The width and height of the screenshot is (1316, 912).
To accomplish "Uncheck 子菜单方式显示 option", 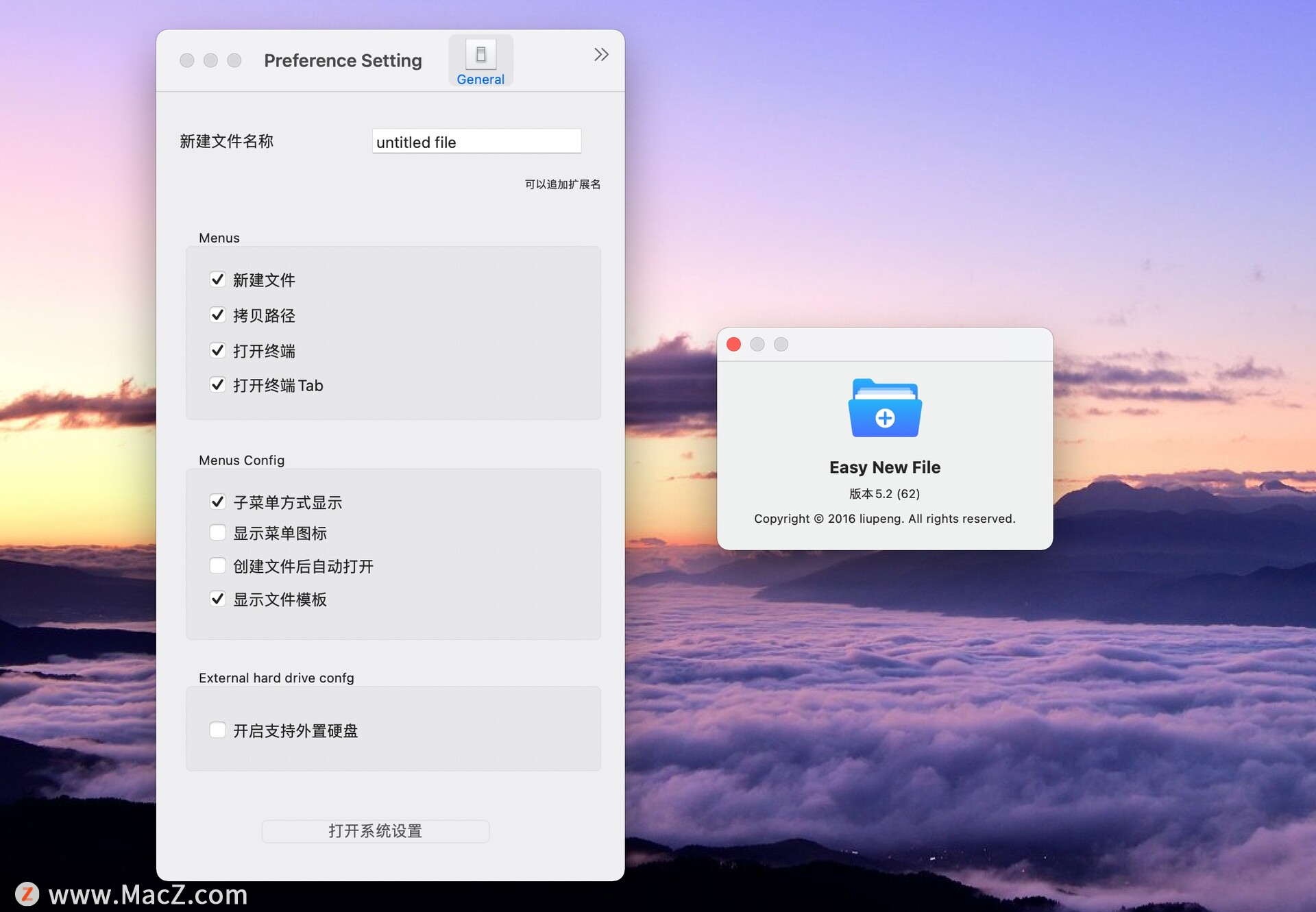I will tap(217, 502).
